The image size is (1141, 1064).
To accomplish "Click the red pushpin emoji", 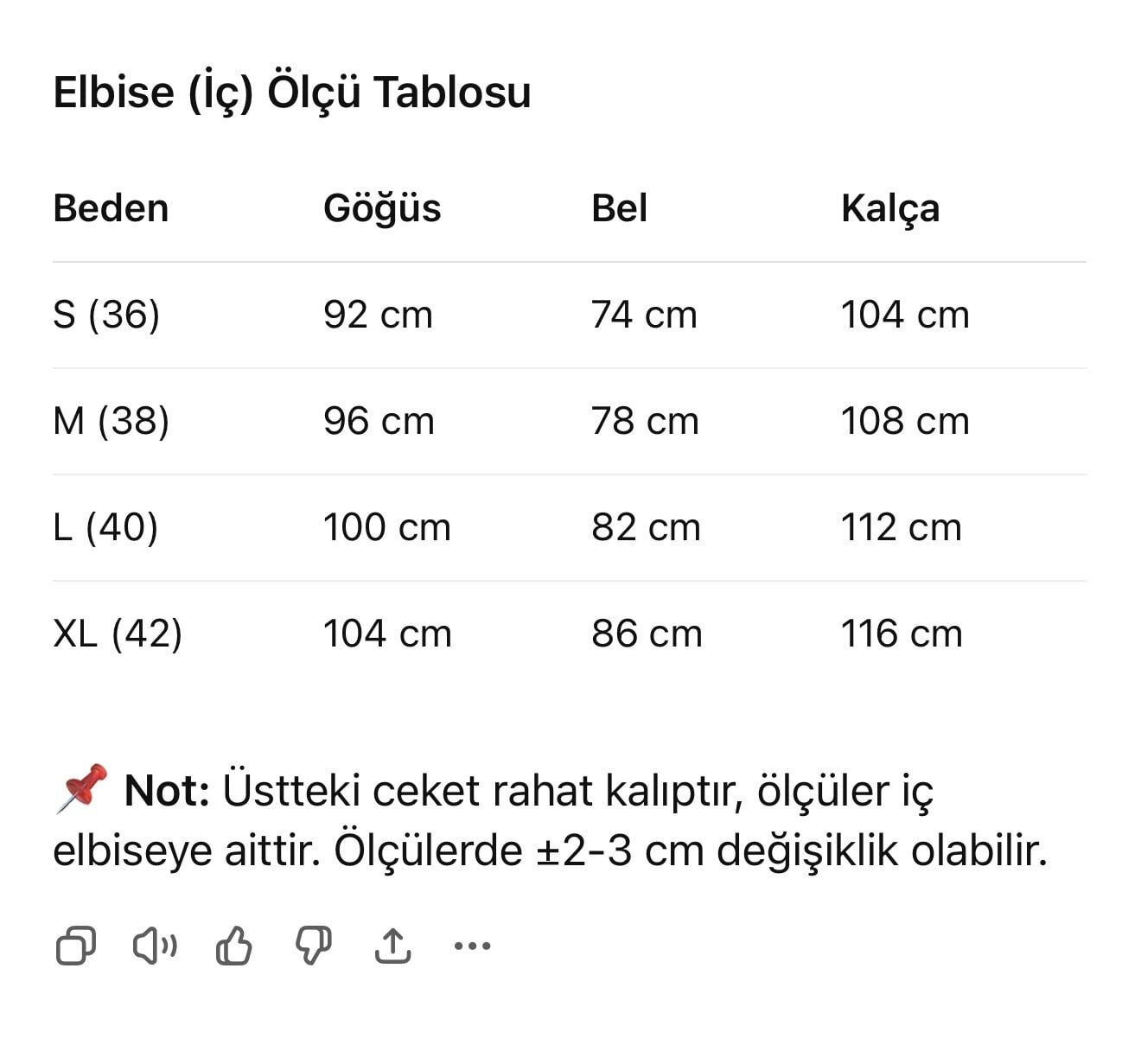I will [81, 787].
